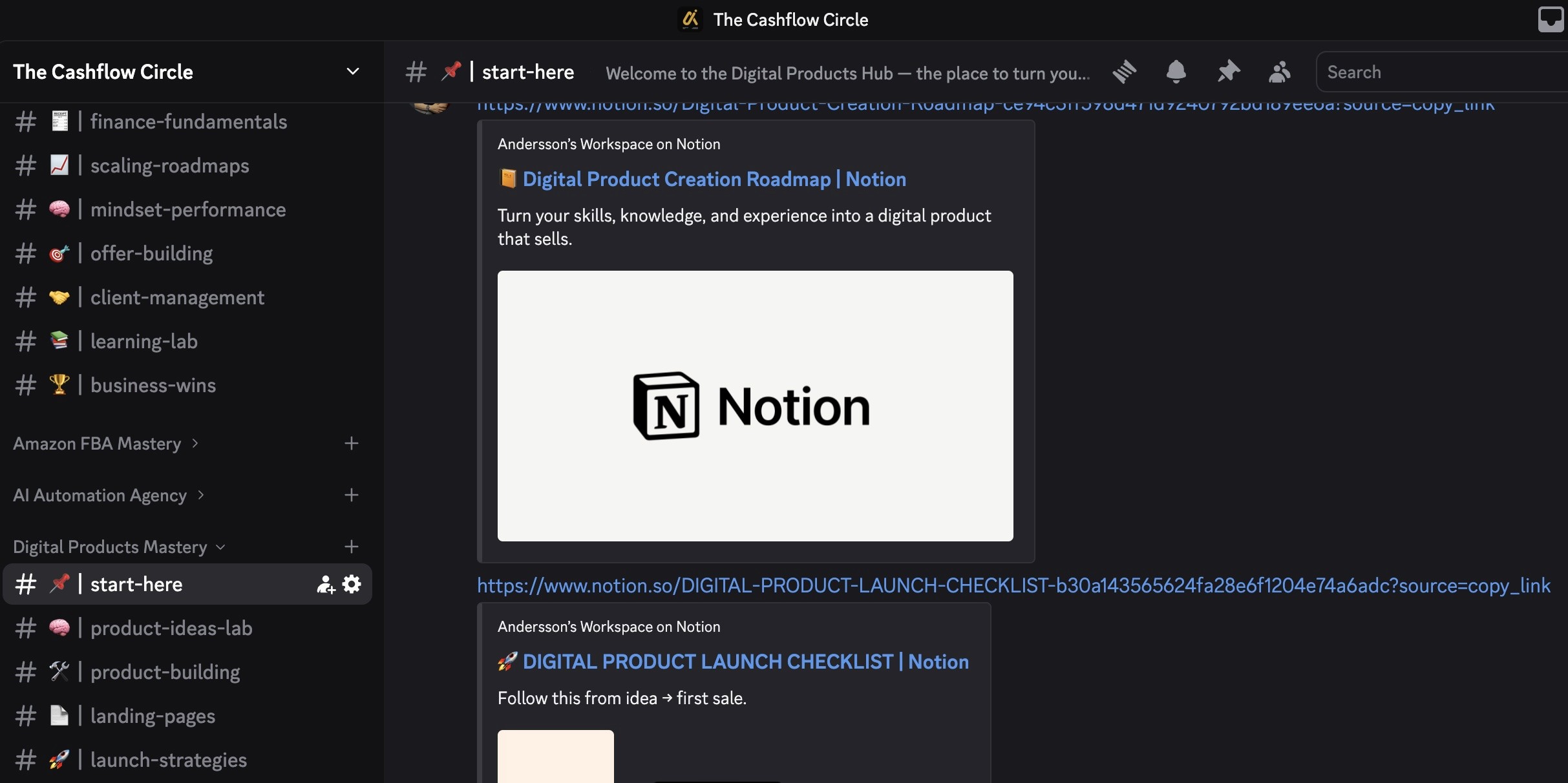
Task: Add channel to Digital Products Mastery
Action: 351,547
